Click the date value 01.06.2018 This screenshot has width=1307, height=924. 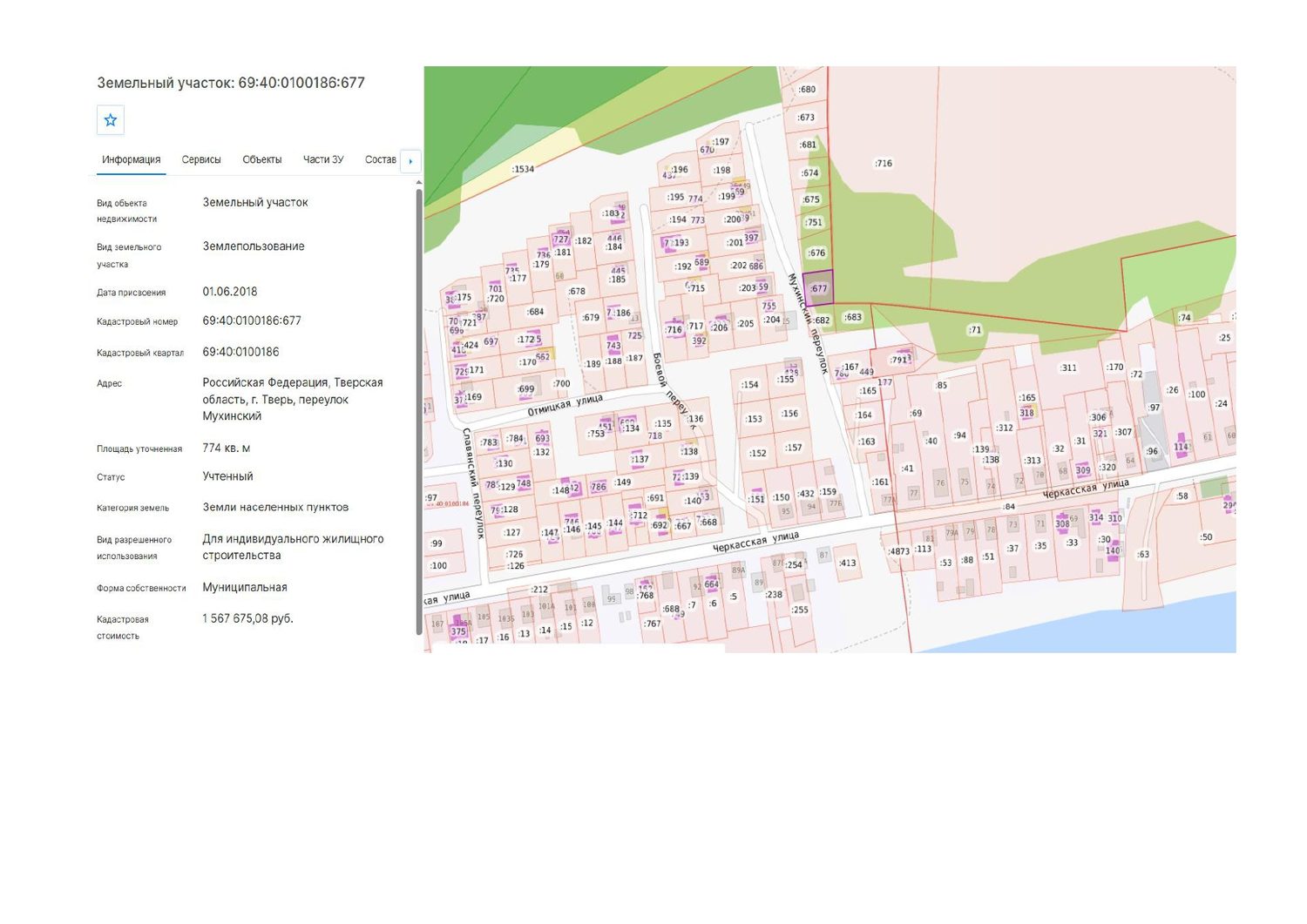click(230, 292)
